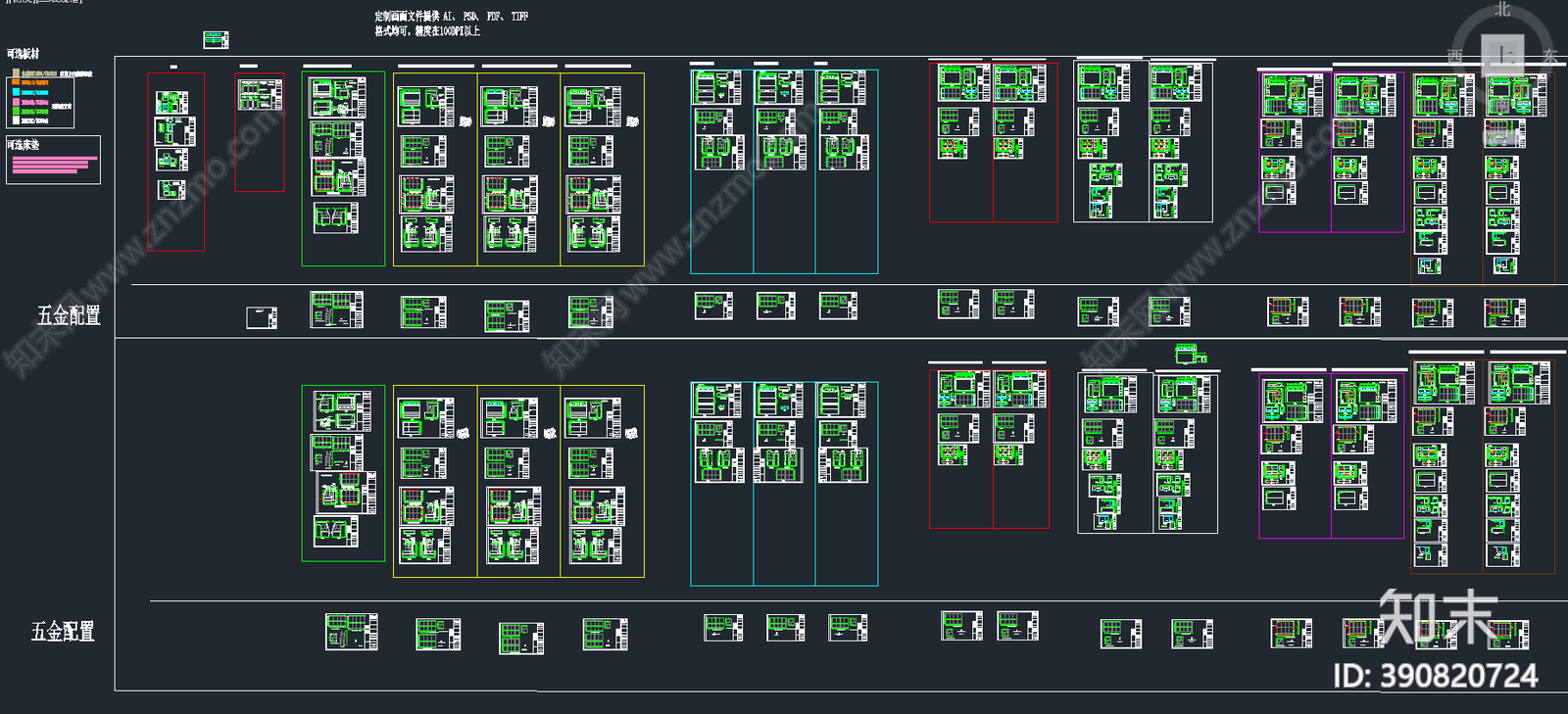
Task: Select the note line 格式均可,精度在100DPI以上
Action: (427, 31)
